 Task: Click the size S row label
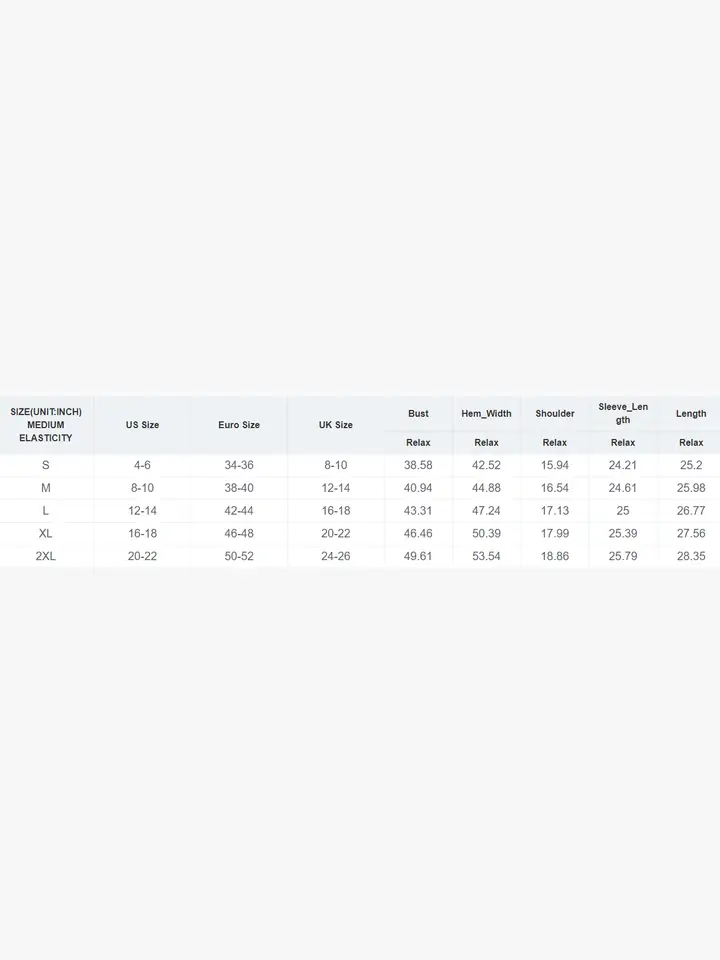45,465
